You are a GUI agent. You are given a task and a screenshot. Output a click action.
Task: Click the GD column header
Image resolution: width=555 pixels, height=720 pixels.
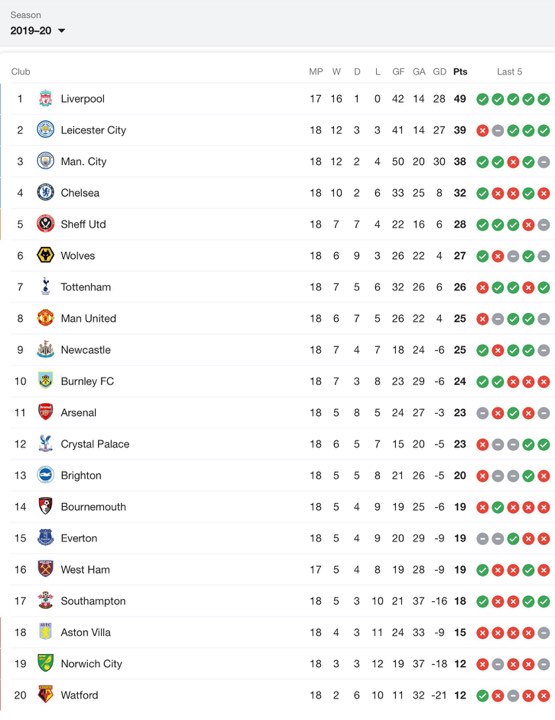tap(439, 72)
